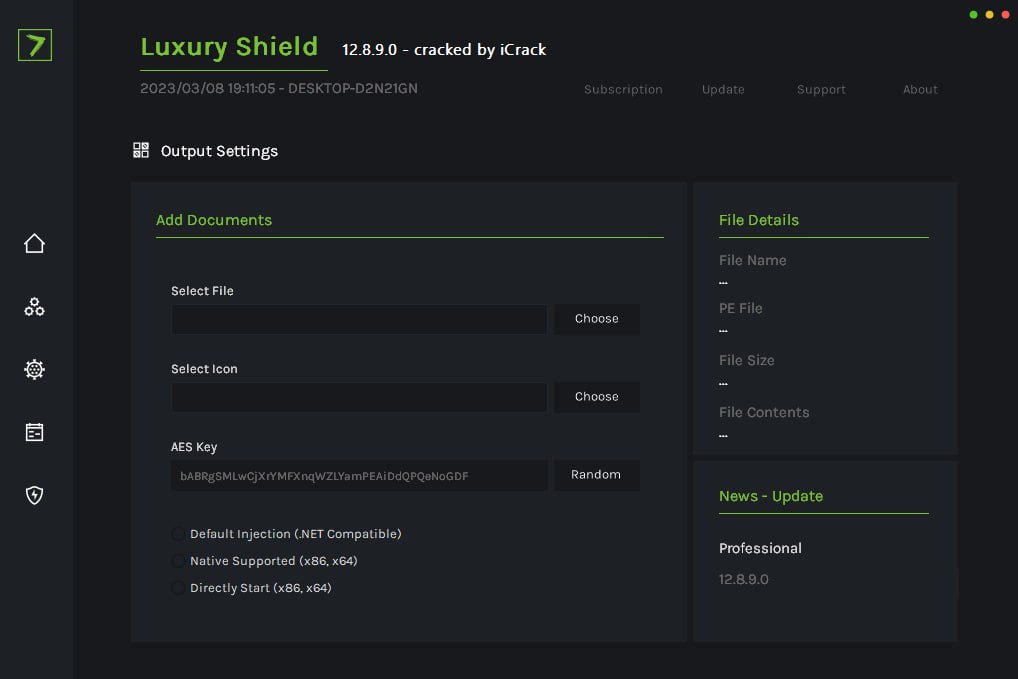Select Default Injection (.NET Compatible) option
The height and width of the screenshot is (679, 1018).
click(178, 534)
